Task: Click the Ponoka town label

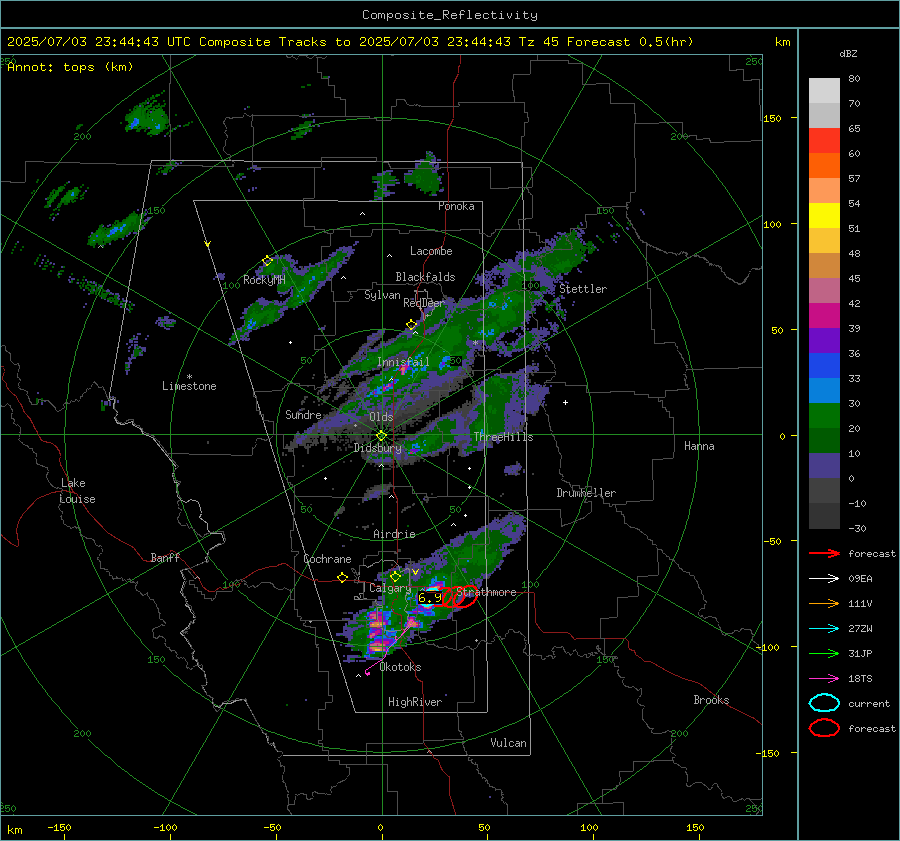Action: click(456, 206)
